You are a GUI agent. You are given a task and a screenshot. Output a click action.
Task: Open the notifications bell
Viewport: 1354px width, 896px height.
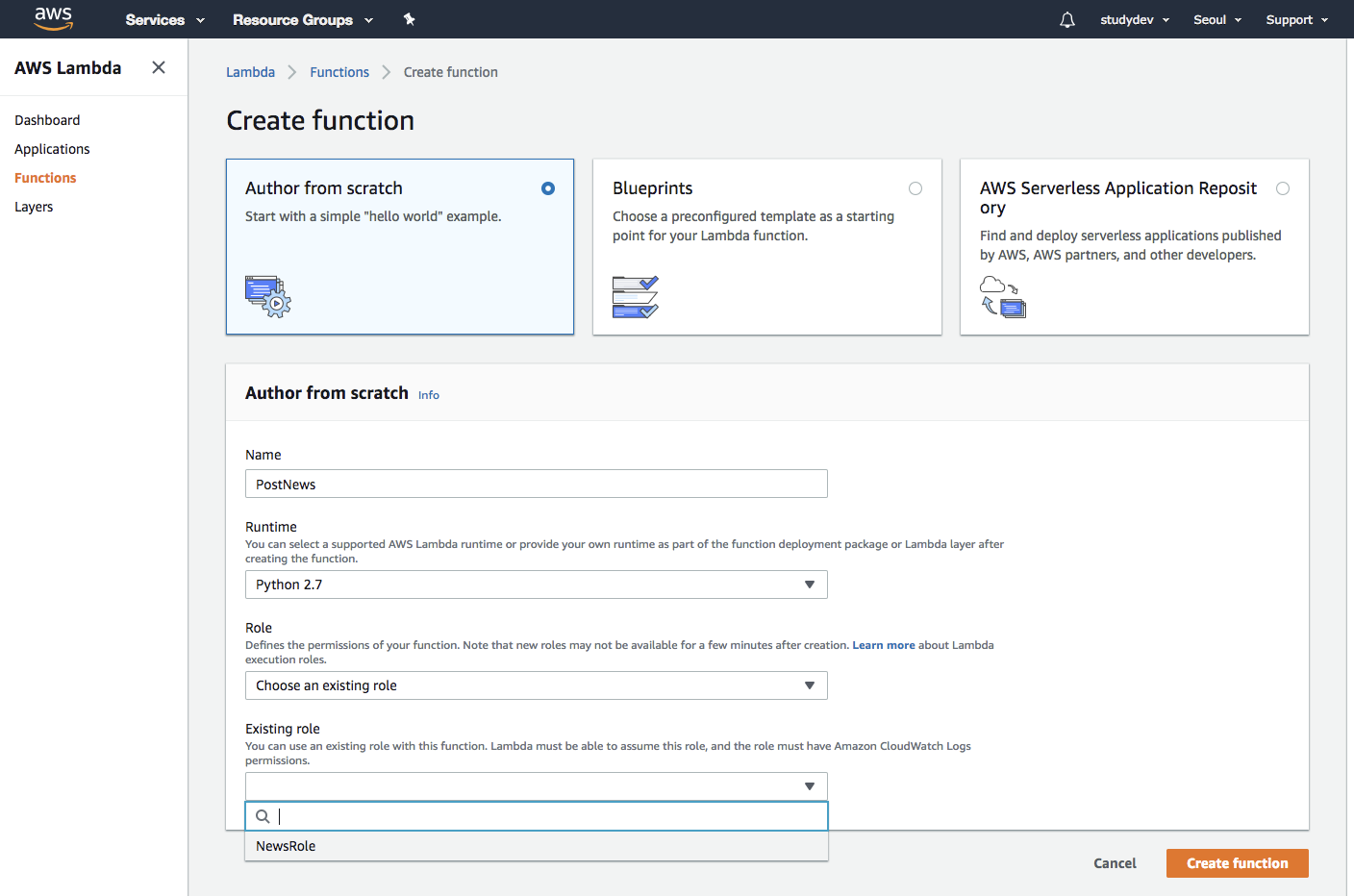point(1067,19)
